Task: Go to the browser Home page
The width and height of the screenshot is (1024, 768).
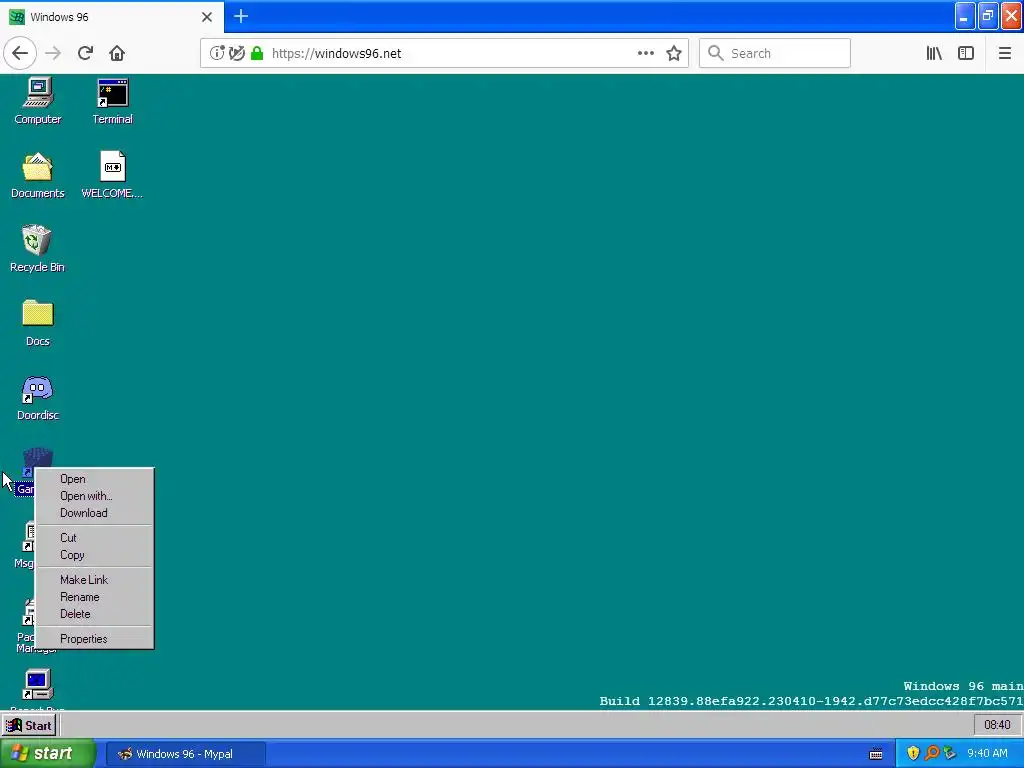Action: tap(117, 53)
